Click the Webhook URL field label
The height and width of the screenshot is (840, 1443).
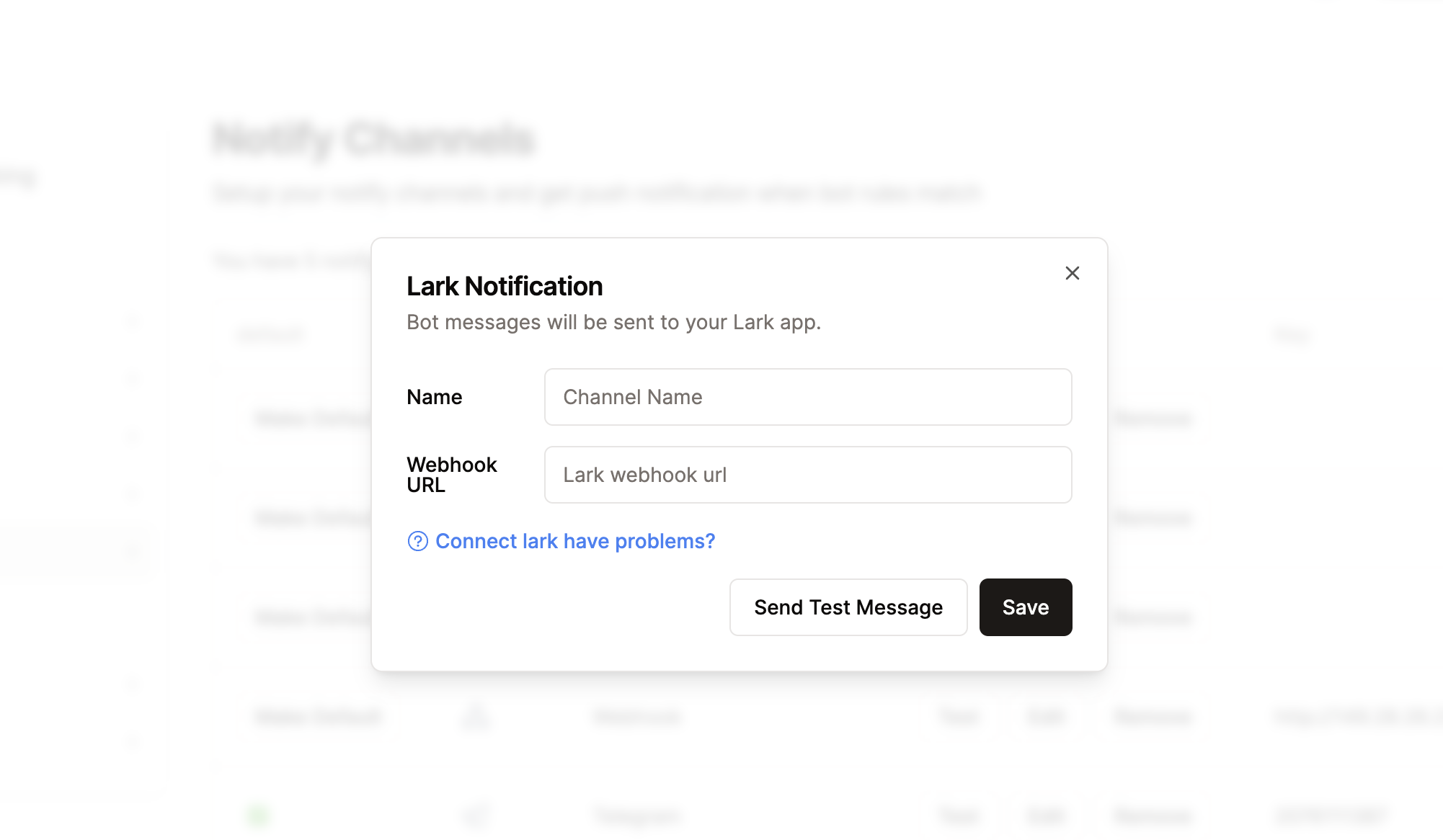[x=451, y=475]
